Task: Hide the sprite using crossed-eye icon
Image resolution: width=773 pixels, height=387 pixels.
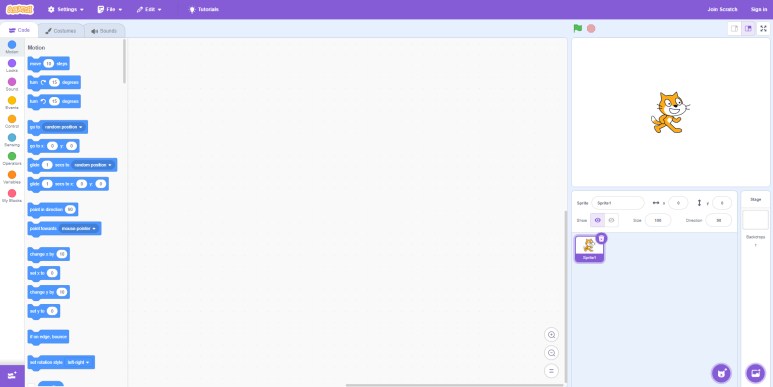Action: tap(611, 220)
